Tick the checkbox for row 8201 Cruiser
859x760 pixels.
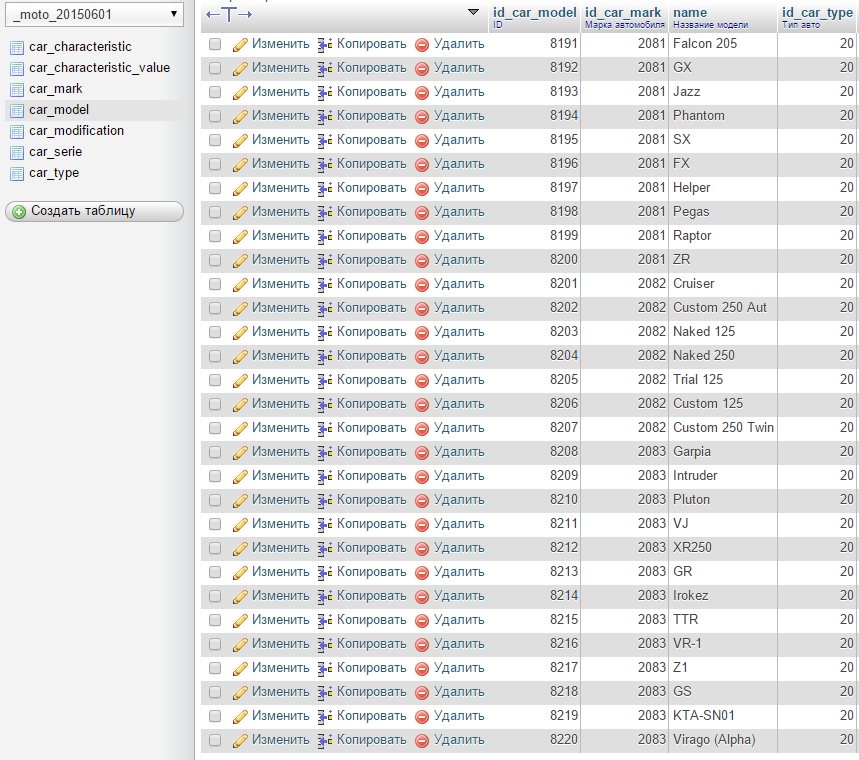click(x=215, y=284)
